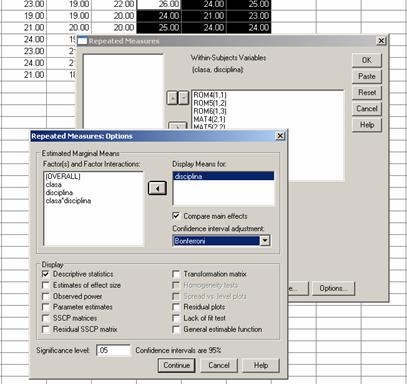This screenshot has height=384, width=407.
Task: Click OK in Repeated Measures dialog
Action: coord(367,60)
